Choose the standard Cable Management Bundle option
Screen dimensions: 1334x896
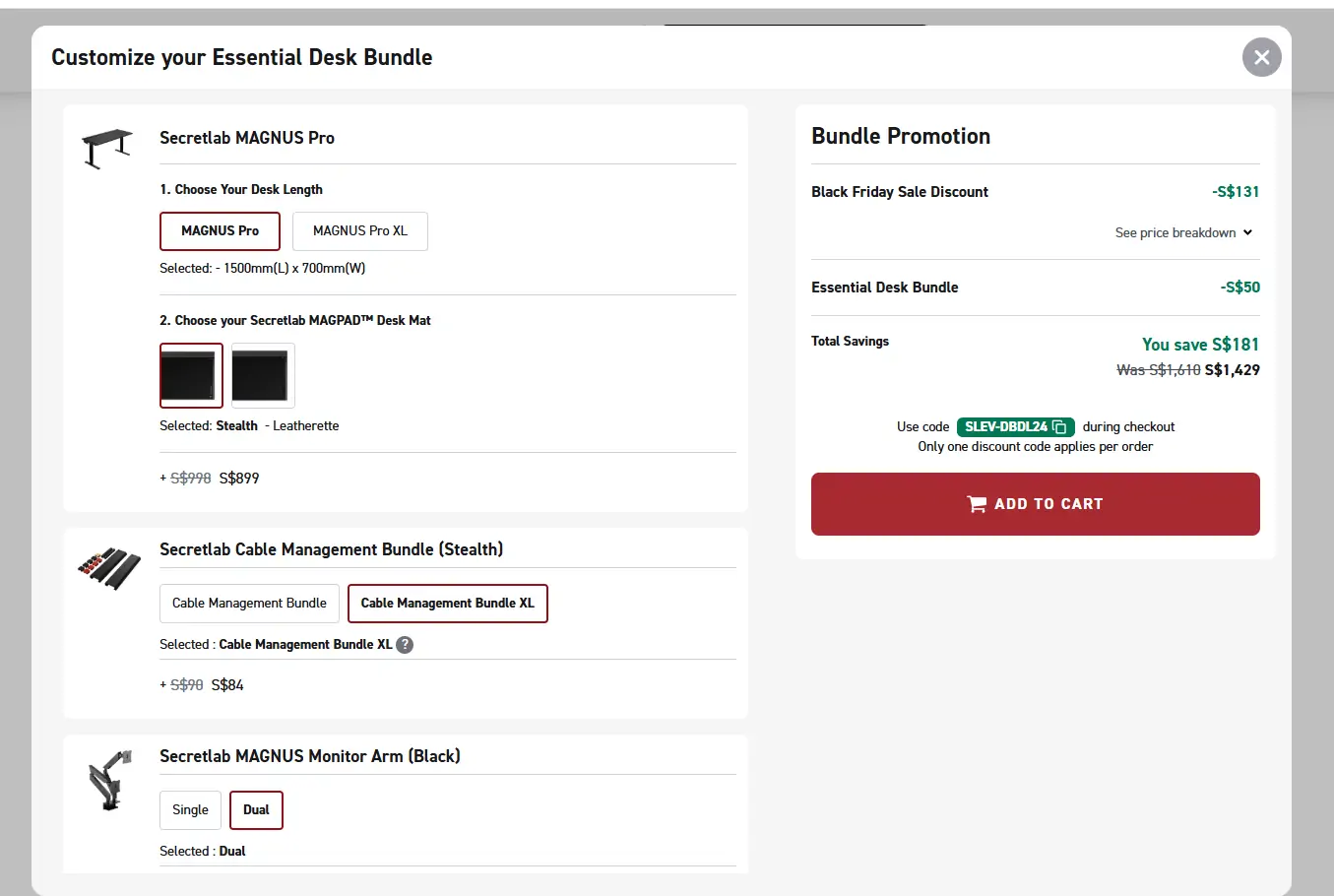tap(249, 604)
